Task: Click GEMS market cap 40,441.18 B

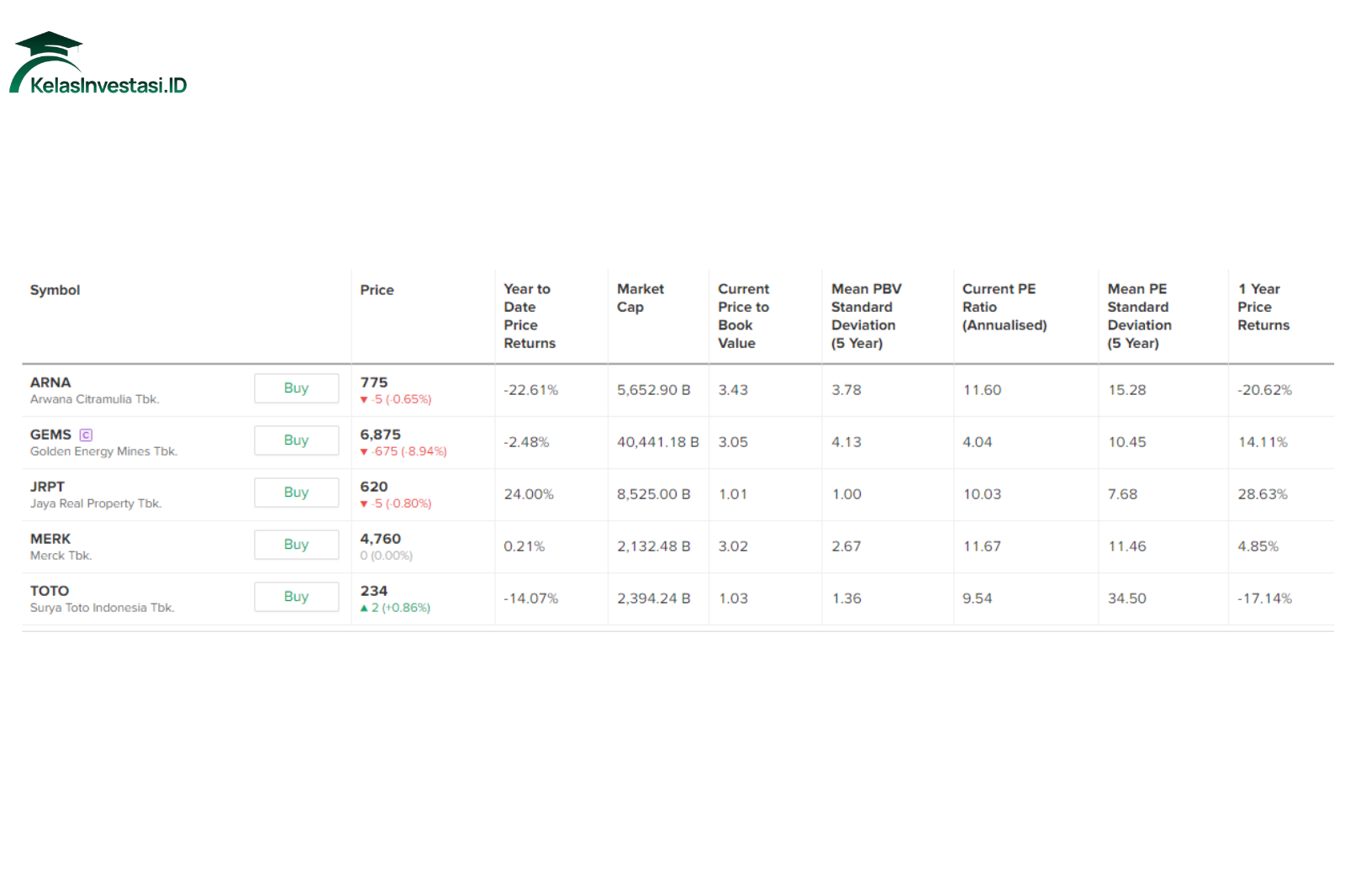Action: pos(658,442)
